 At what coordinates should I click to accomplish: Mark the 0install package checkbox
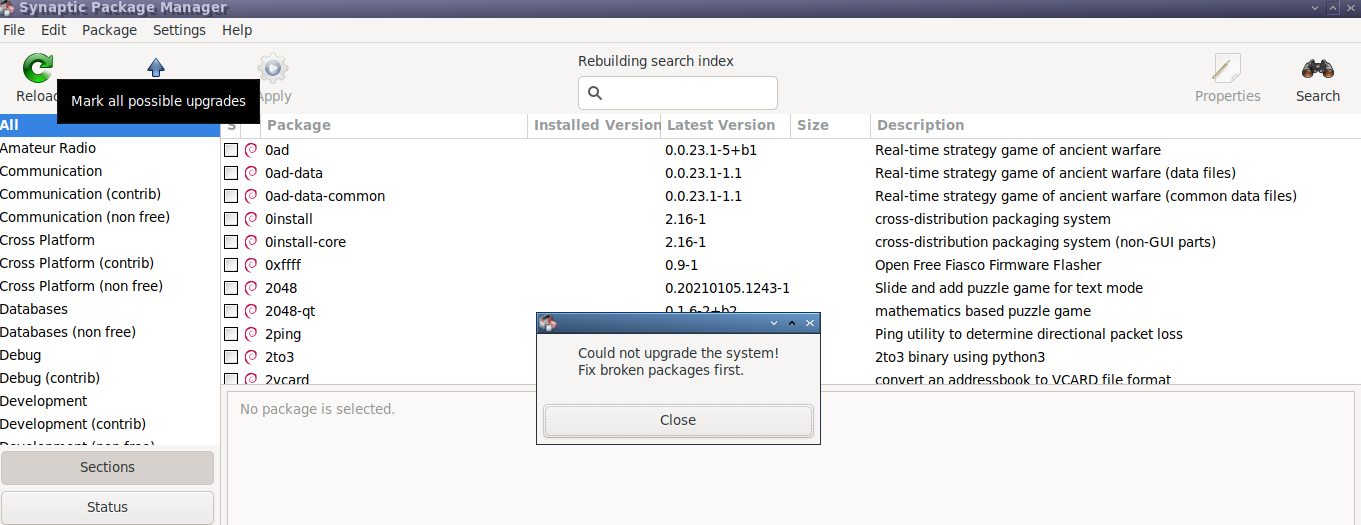pos(231,219)
